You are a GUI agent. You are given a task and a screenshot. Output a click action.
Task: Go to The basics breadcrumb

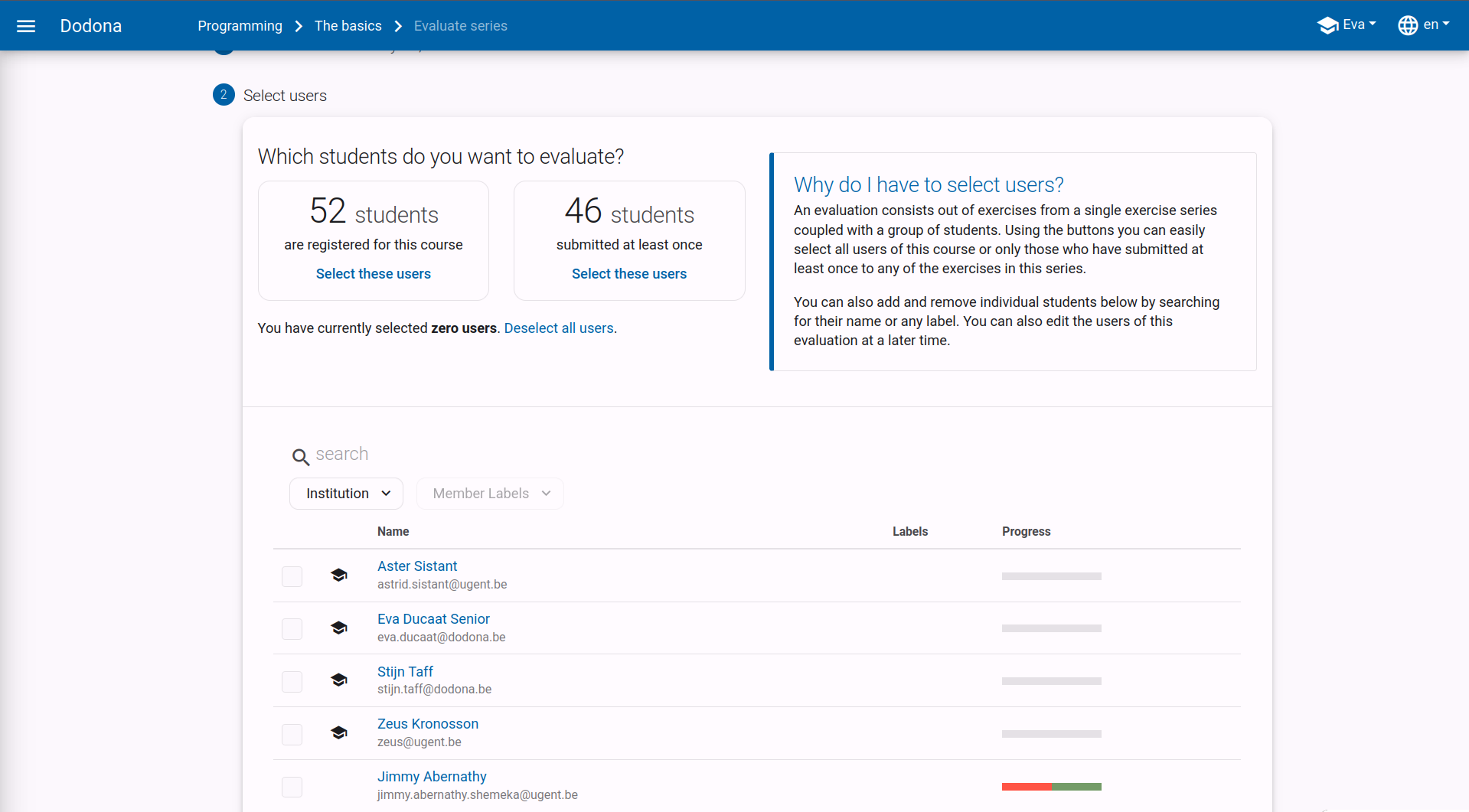coord(348,26)
